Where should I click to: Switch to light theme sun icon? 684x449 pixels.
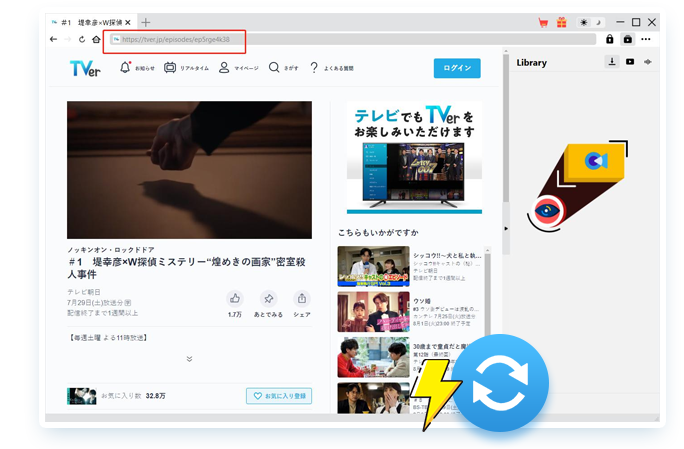[584, 22]
